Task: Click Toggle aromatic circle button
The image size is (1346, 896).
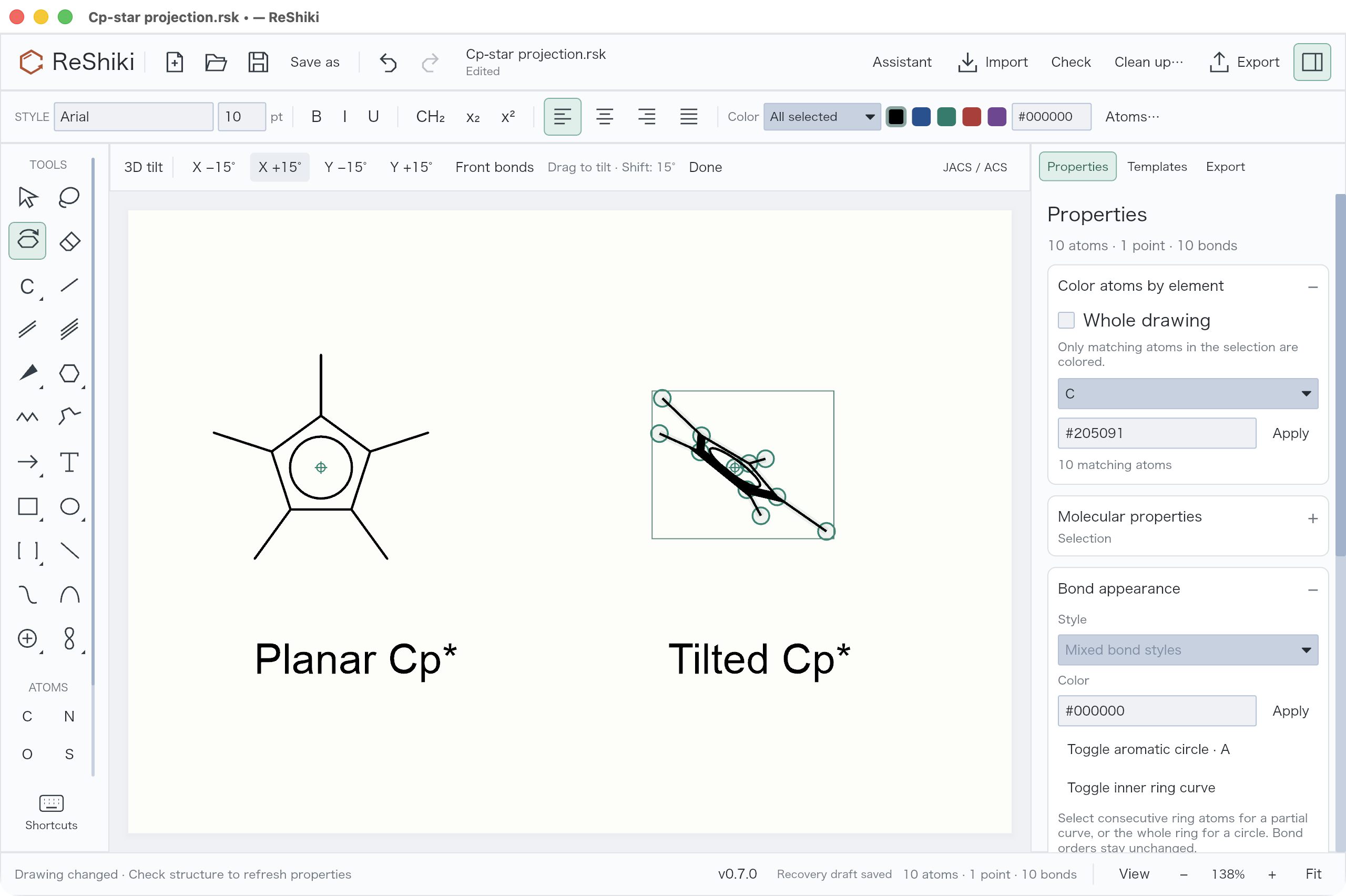Action: point(1148,749)
